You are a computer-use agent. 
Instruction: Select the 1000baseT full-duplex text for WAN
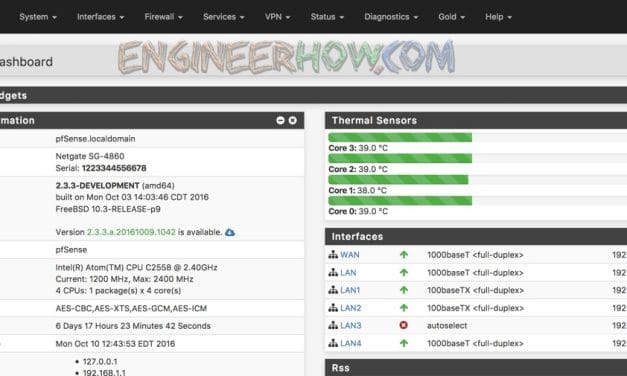[475, 255]
